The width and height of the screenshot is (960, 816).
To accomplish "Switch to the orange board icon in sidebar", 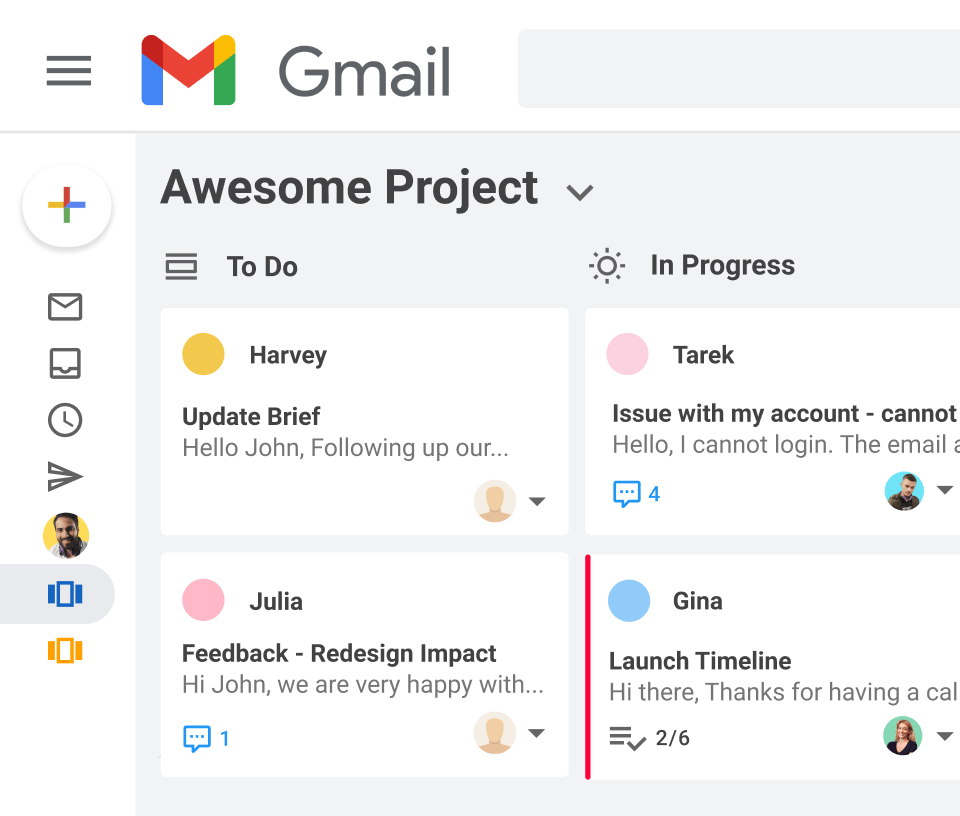I will (64, 650).
